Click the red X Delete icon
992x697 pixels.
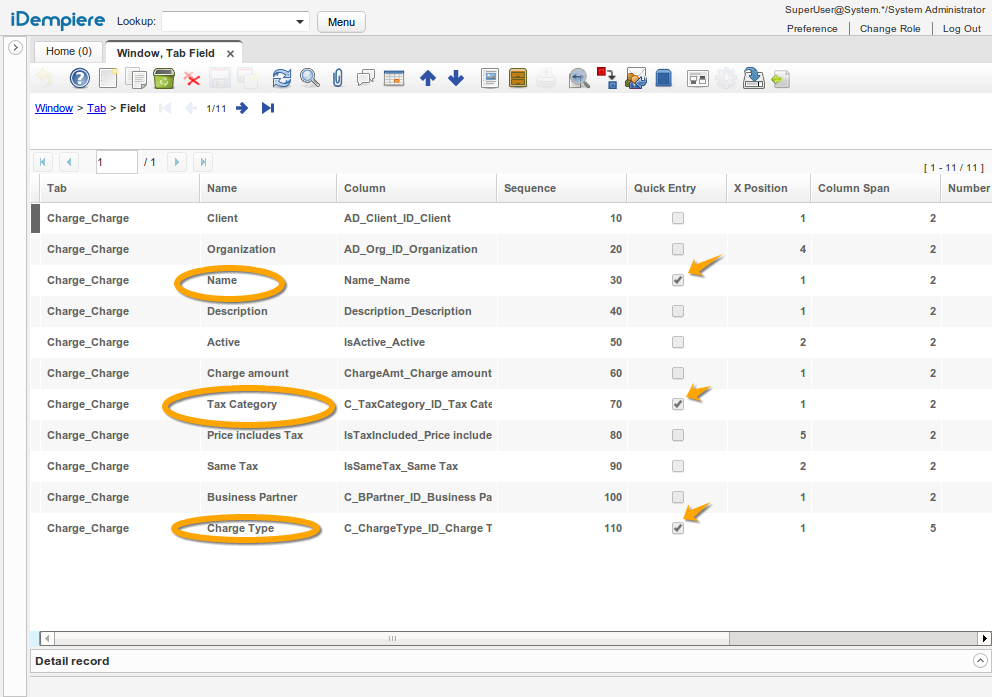coord(192,78)
